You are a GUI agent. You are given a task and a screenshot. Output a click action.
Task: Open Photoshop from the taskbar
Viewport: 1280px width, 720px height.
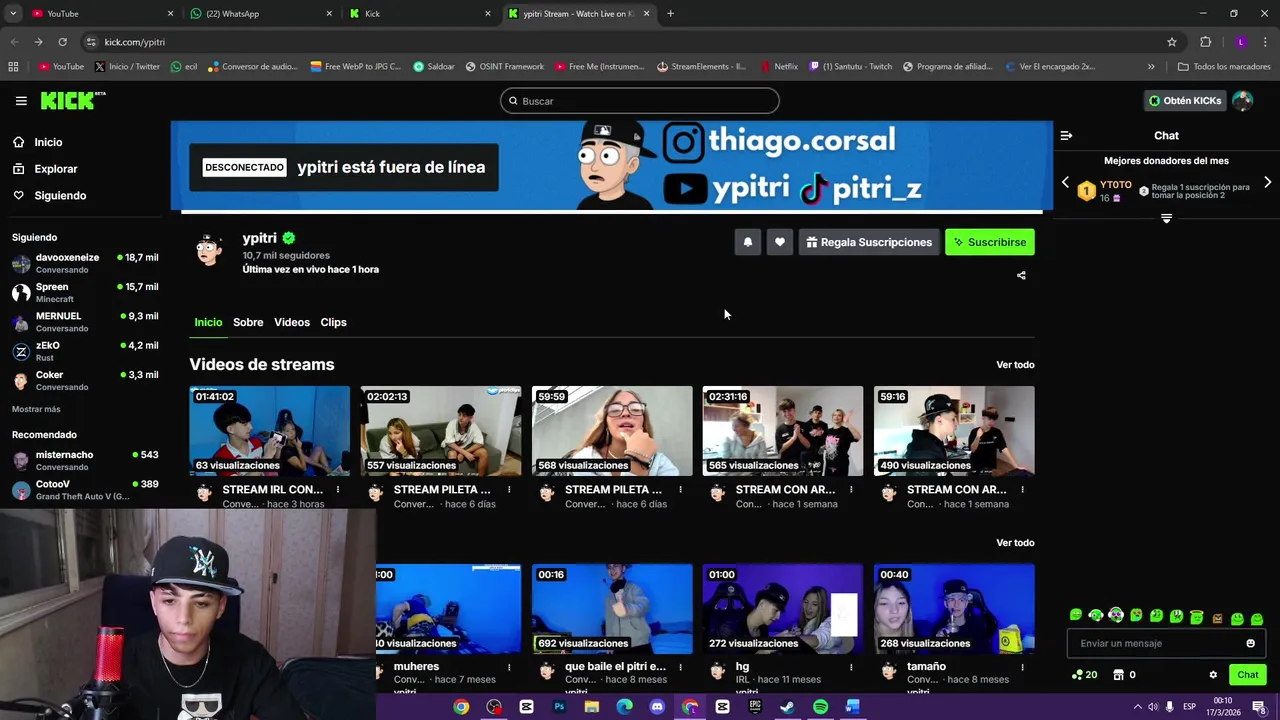coord(559,707)
